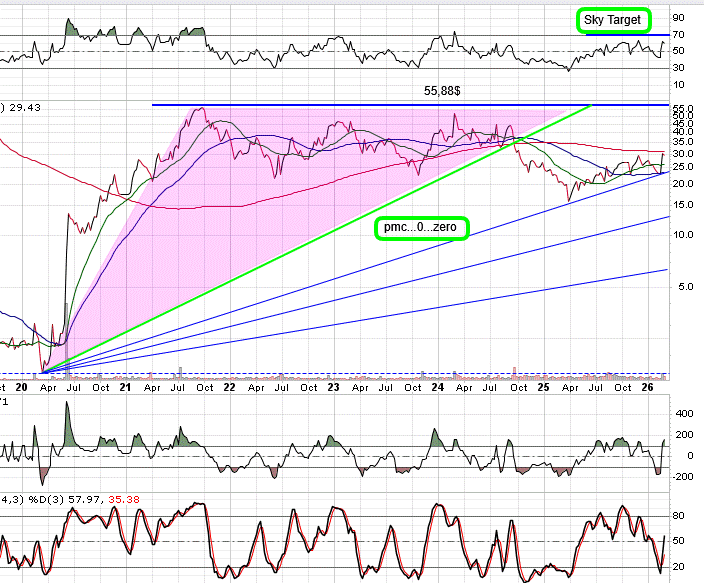Viewport: 704px width, 583px height.
Task: Select the 55,88$ price level text
Action: tap(443, 90)
